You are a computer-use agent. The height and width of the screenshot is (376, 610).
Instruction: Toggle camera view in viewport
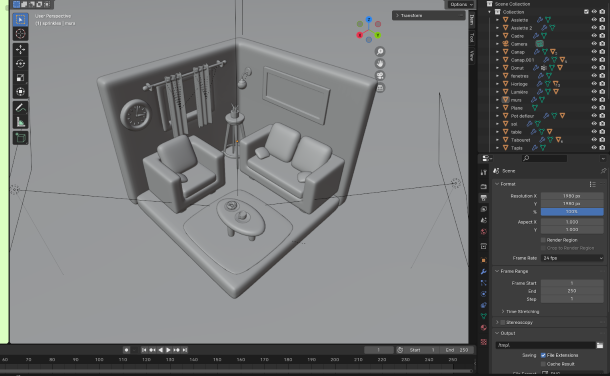[x=380, y=75]
